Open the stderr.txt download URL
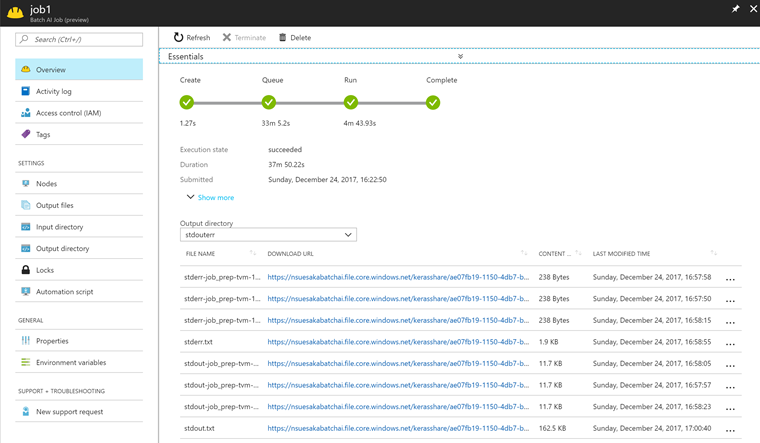This screenshot has height=443, width=760. pos(398,342)
